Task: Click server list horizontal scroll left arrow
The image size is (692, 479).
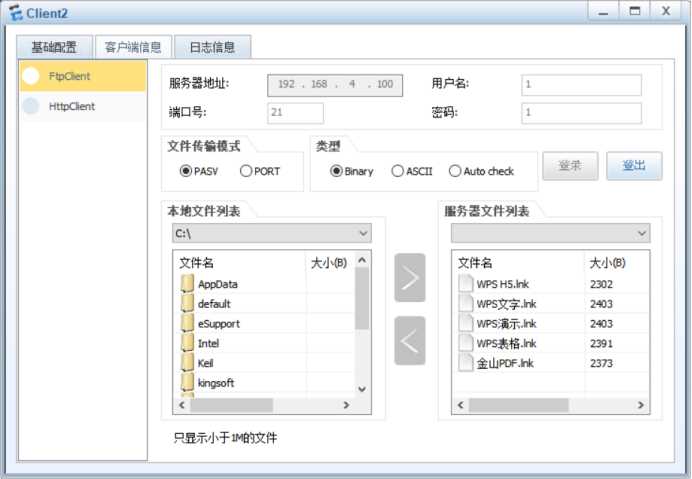Action: point(460,405)
